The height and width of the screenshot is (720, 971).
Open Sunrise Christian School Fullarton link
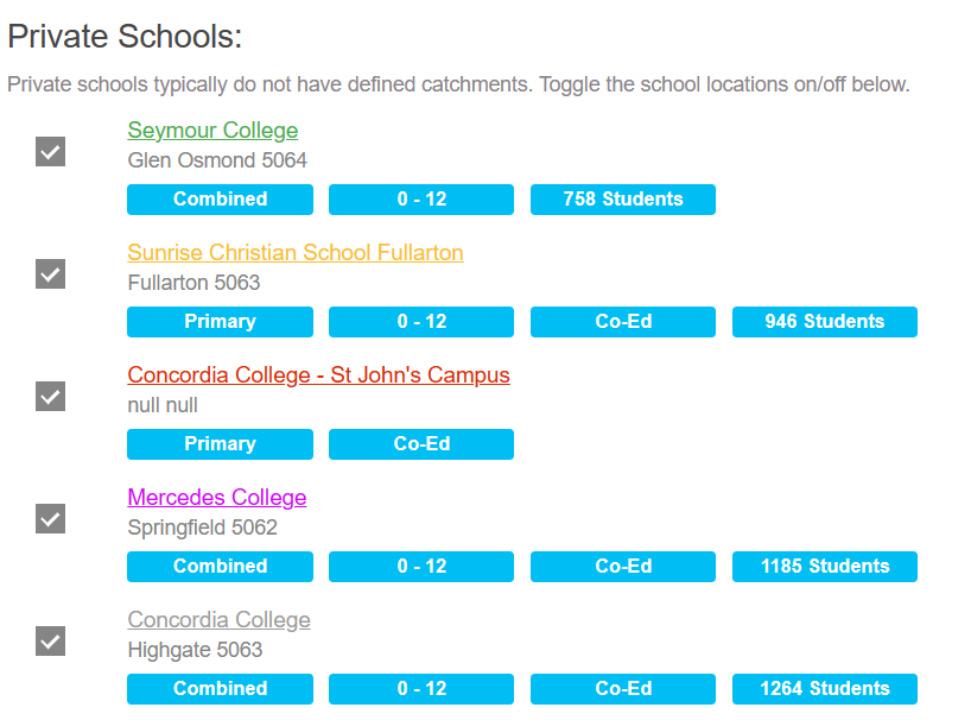[x=295, y=253]
